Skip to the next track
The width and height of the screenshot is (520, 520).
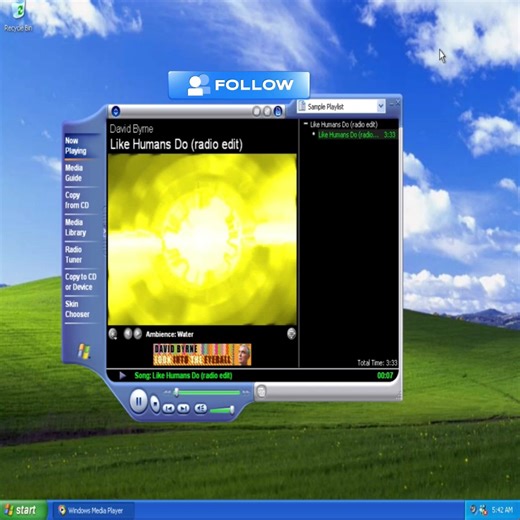point(183,408)
